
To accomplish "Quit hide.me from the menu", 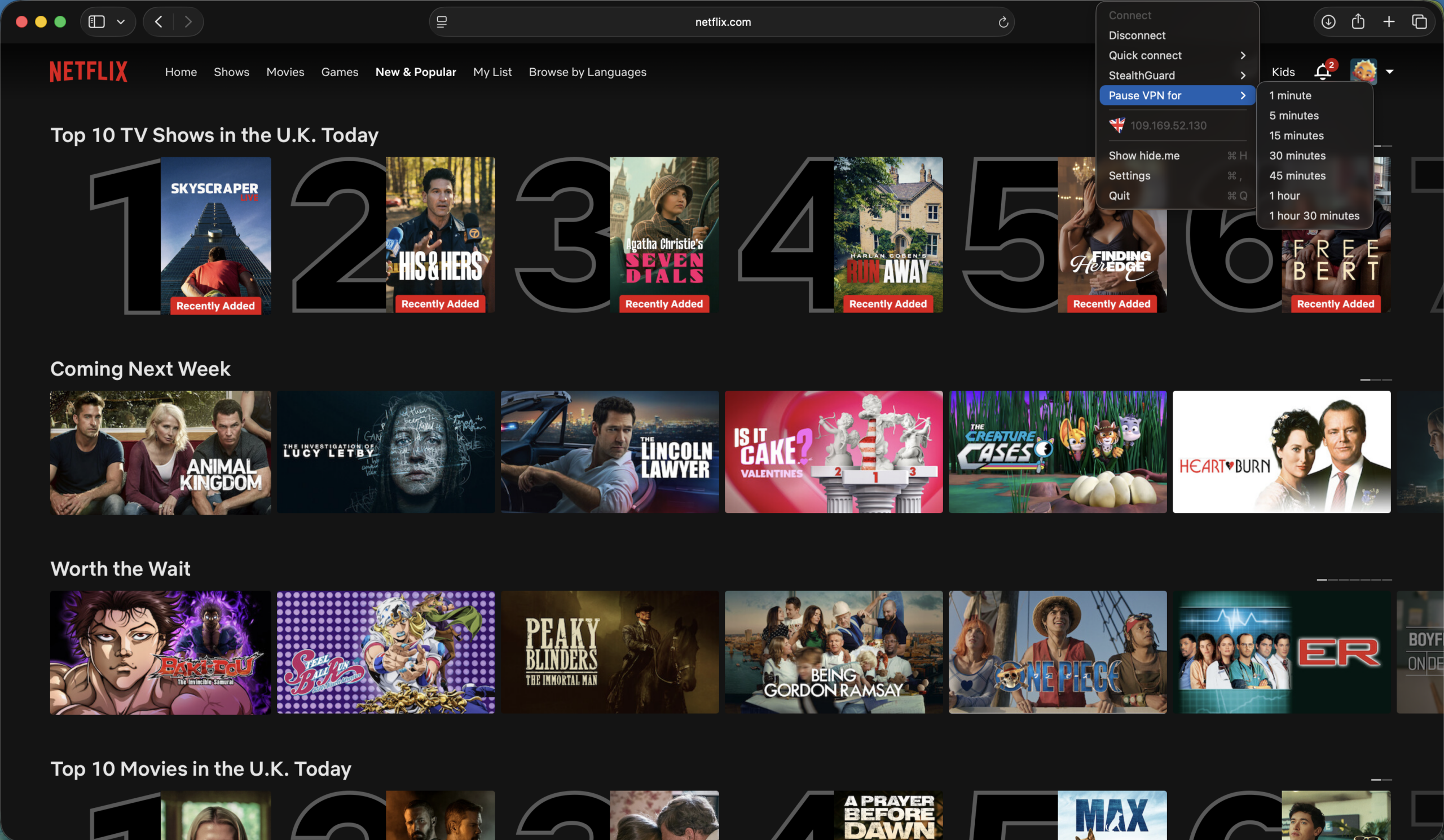I will click(x=1178, y=196).
